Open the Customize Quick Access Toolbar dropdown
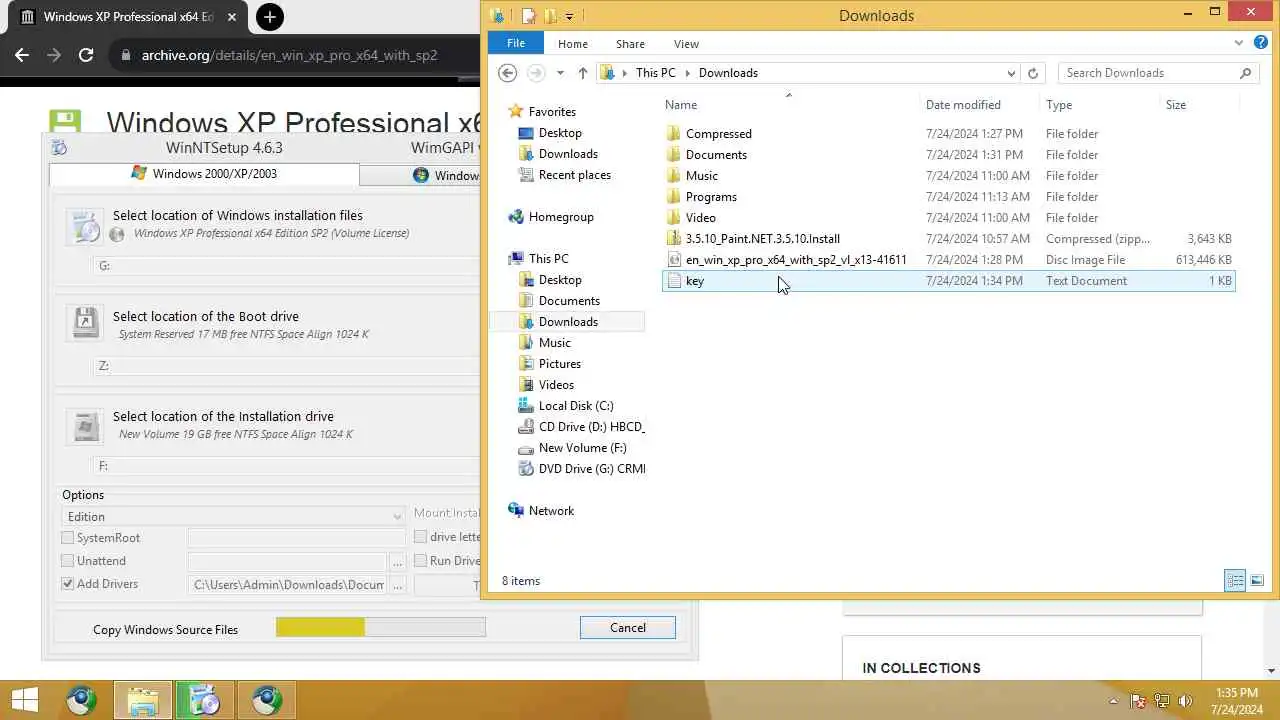The width and height of the screenshot is (1280, 720). coord(569,15)
